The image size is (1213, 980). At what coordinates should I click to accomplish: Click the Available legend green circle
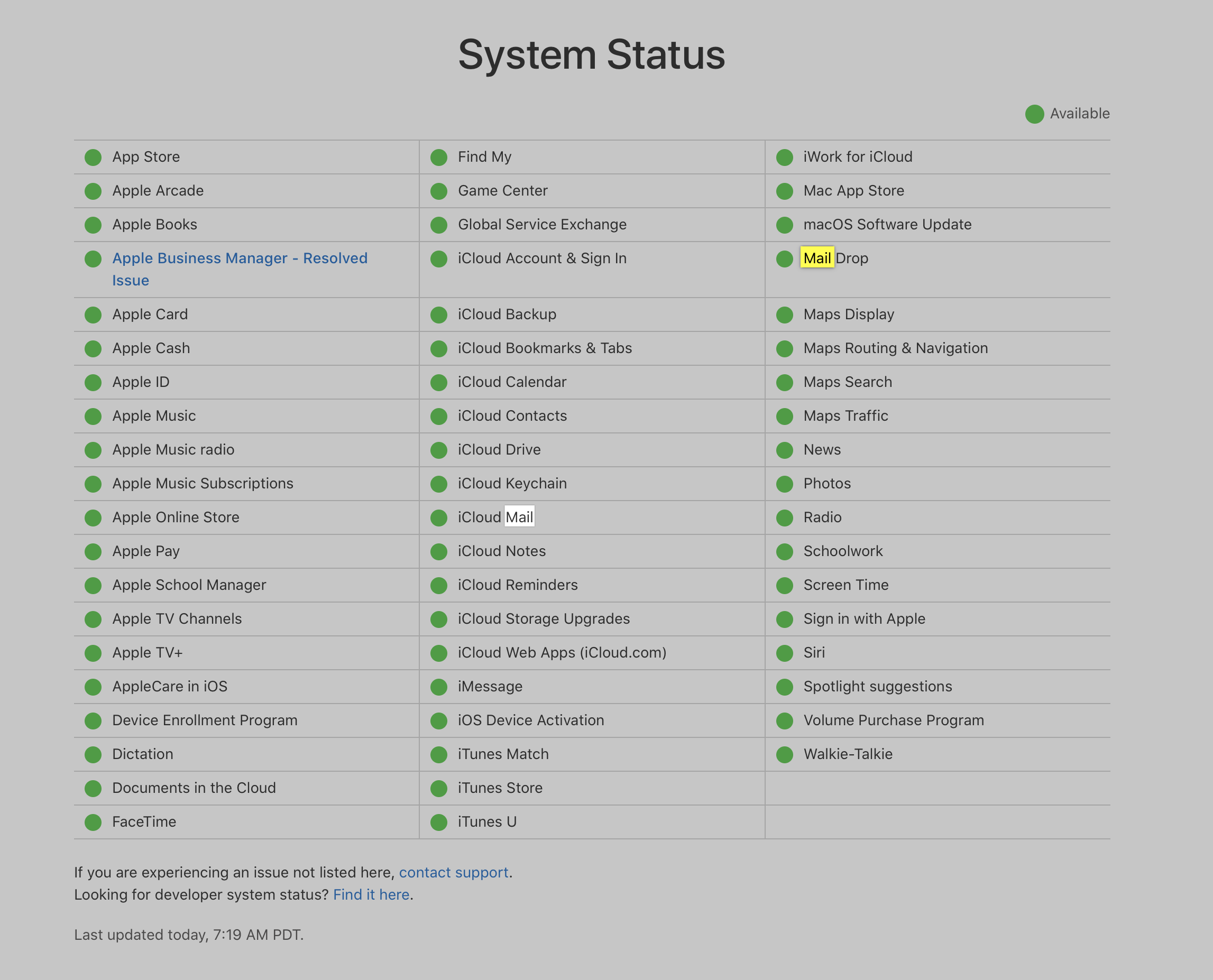(1034, 114)
